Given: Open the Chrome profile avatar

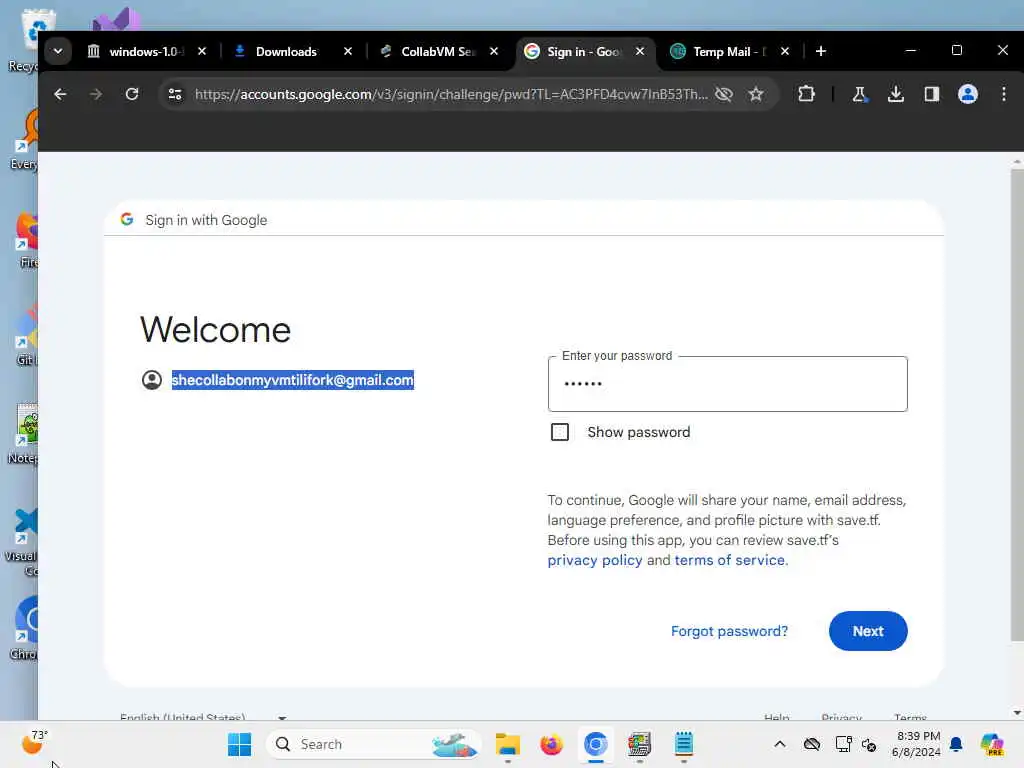Looking at the screenshot, I should [x=968, y=94].
